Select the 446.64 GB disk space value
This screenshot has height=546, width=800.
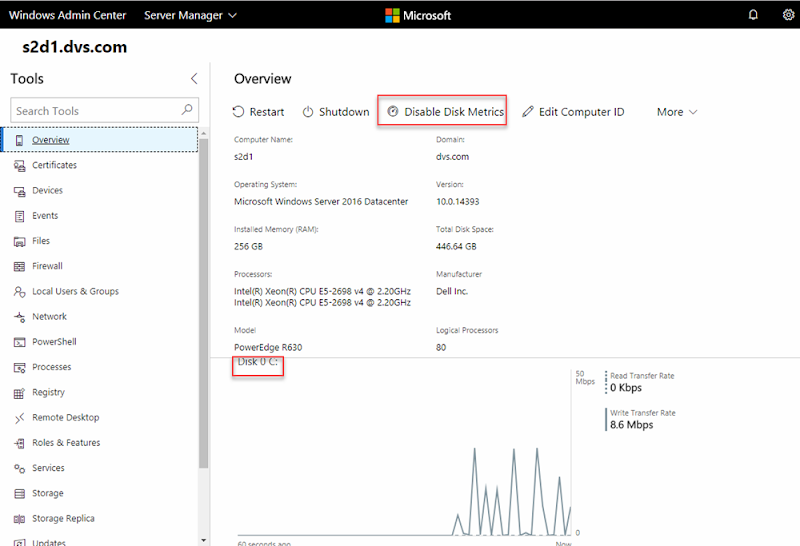pos(456,246)
